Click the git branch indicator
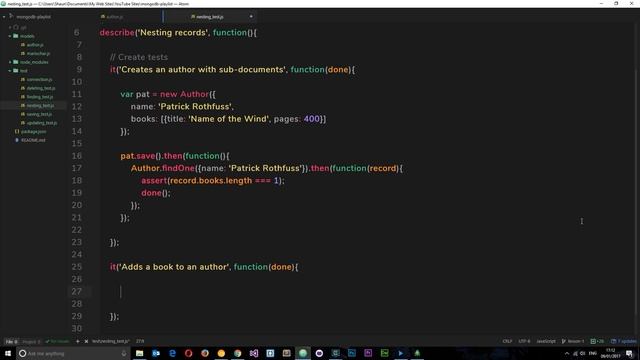Image resolution: width=640 pixels, height=360 pixels. pos(573,341)
